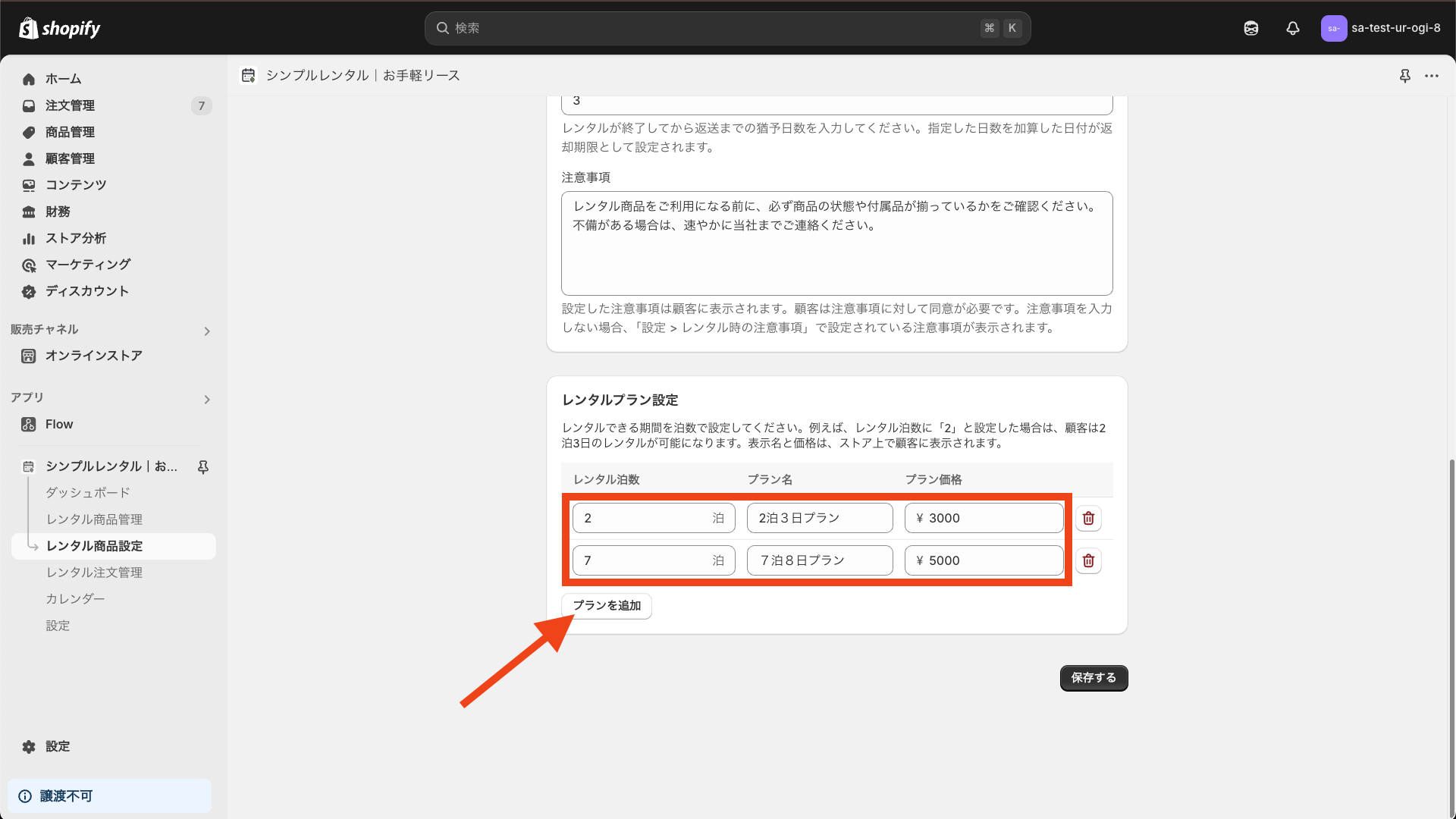This screenshot has width=1456, height=819.
Task: Open カレンダー from the sidebar menu
Action: tap(75, 599)
